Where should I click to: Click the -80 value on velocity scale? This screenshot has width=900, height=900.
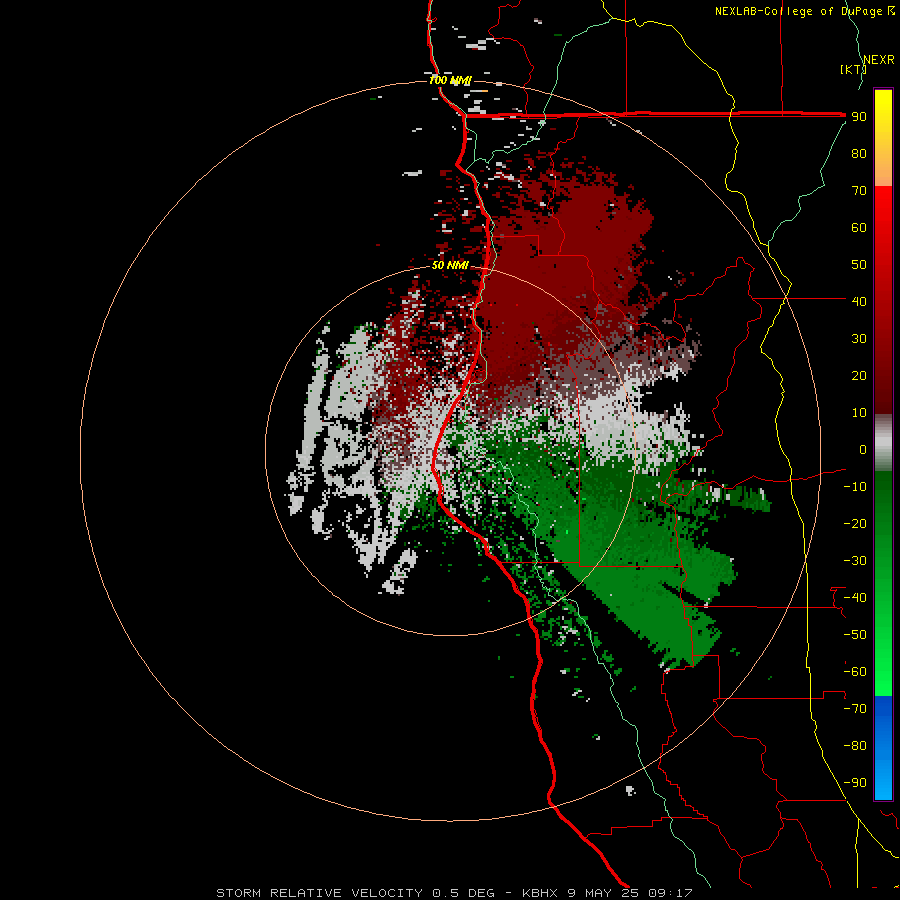(855, 746)
